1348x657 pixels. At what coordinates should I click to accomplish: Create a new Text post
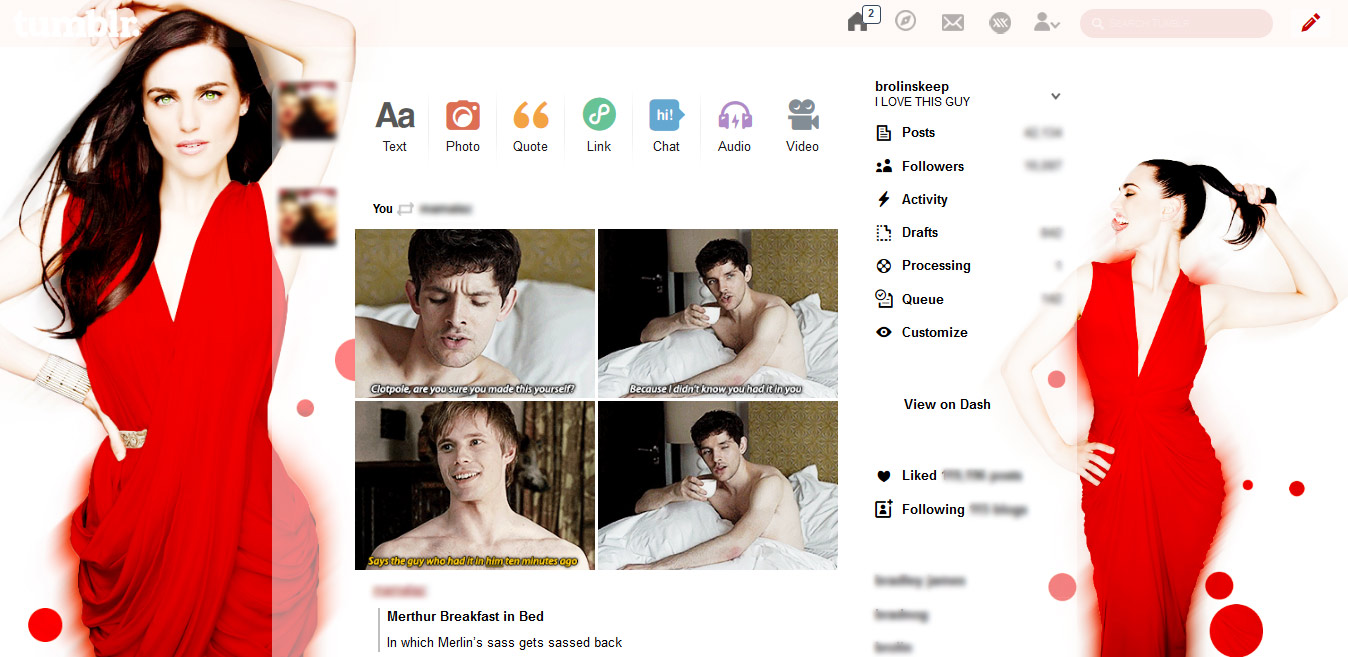tap(395, 126)
